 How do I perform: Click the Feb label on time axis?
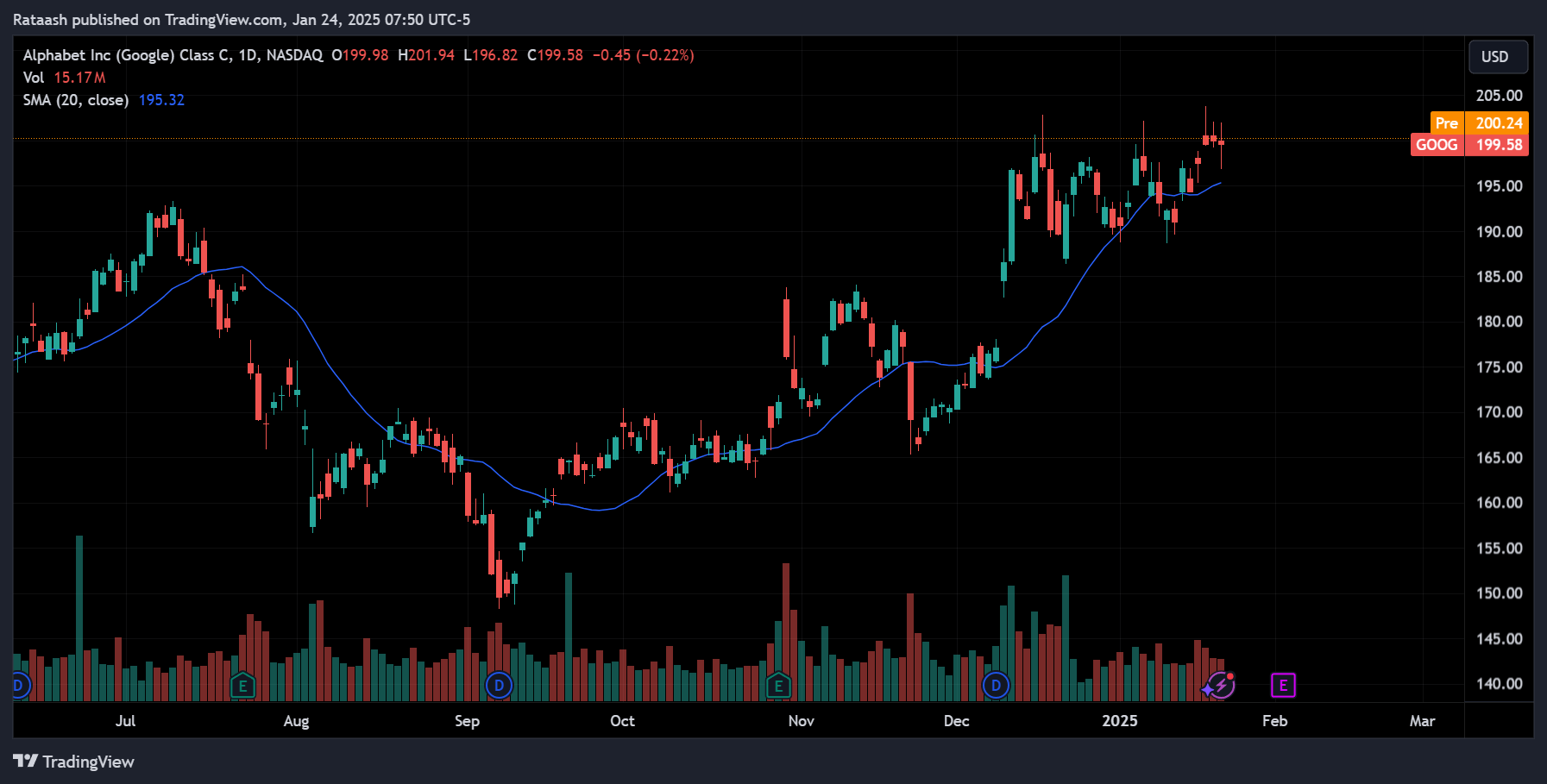point(1274,721)
